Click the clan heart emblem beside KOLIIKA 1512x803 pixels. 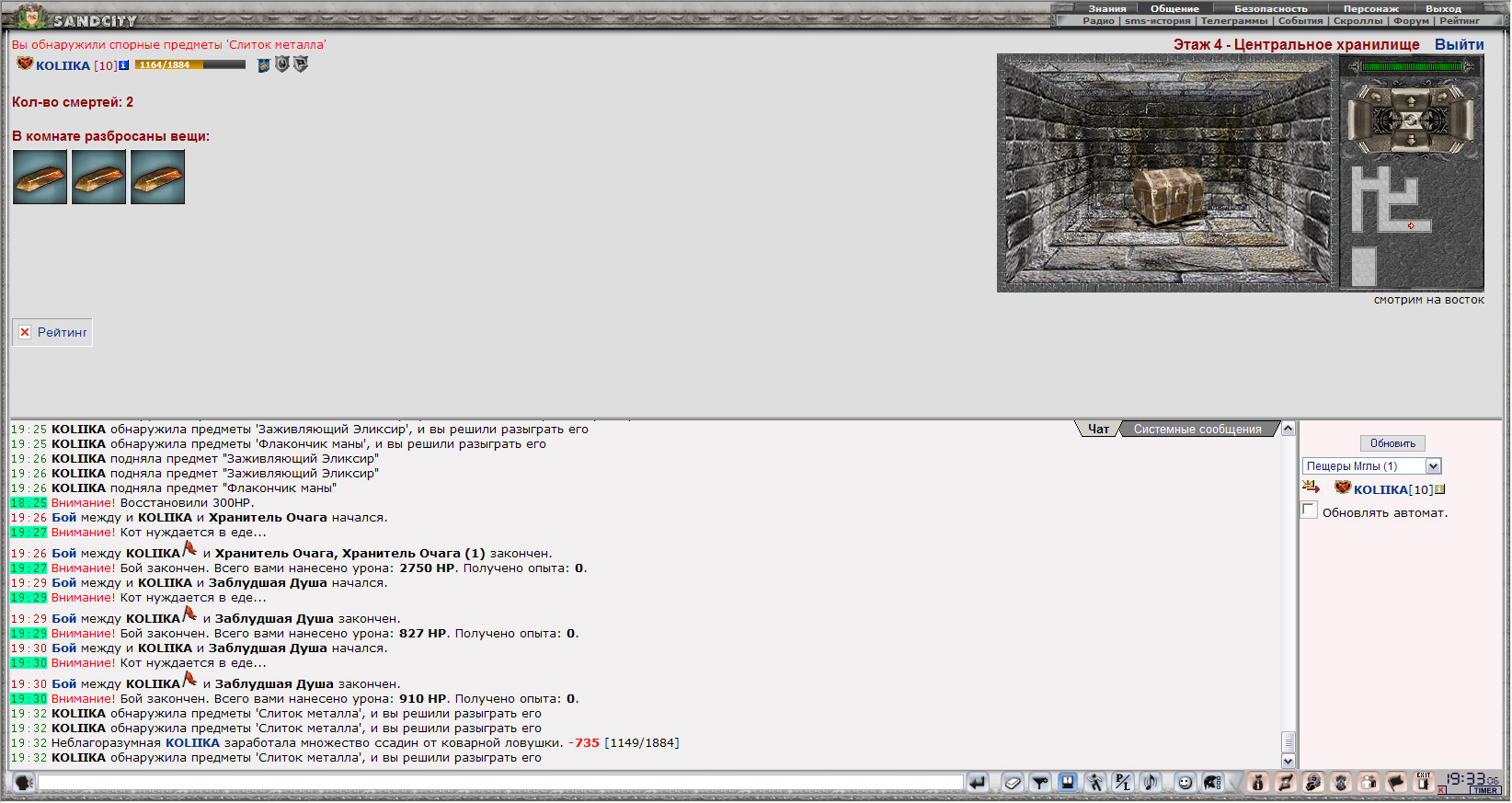coord(25,63)
